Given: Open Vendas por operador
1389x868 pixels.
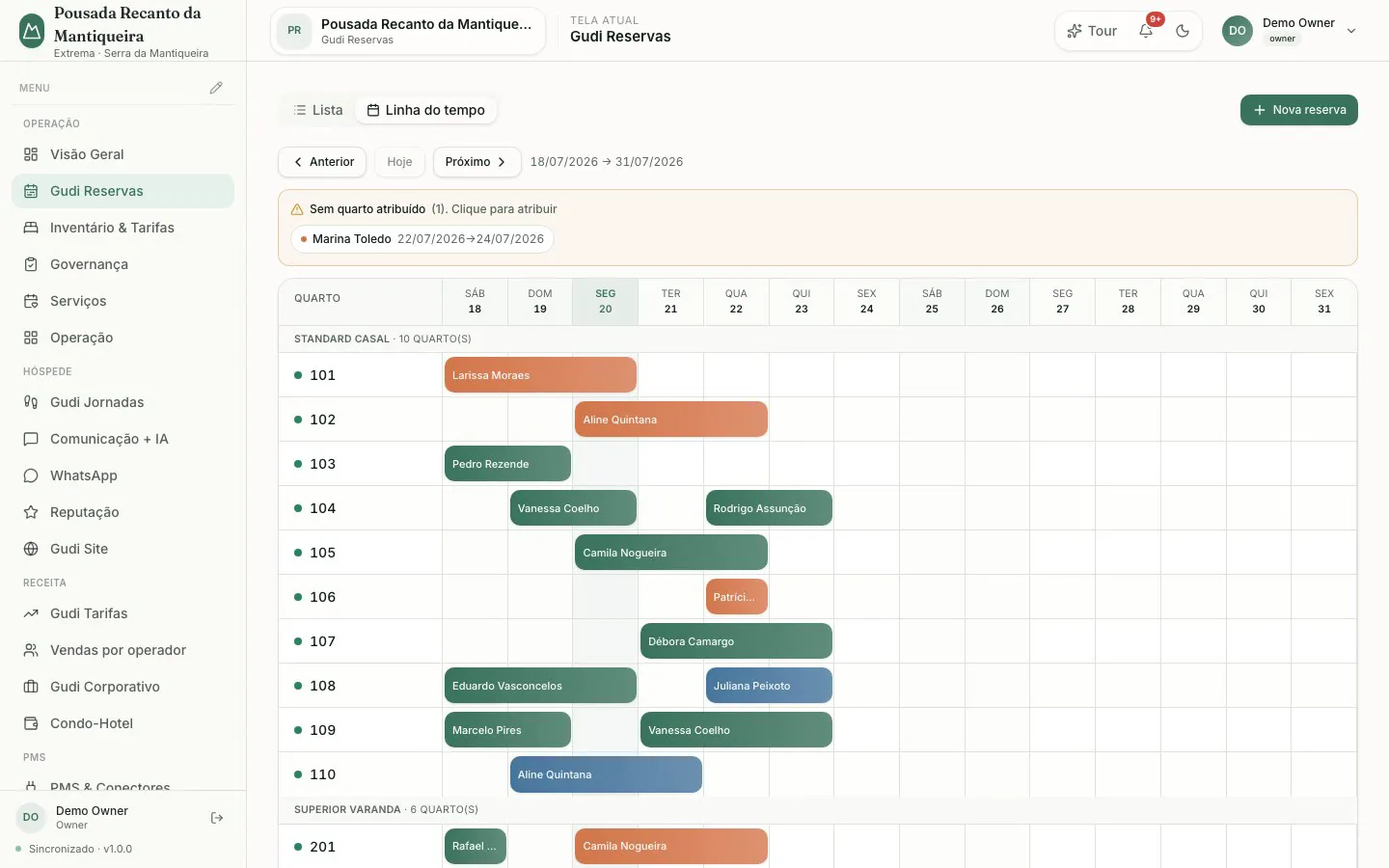Looking at the screenshot, I should [x=123, y=650].
